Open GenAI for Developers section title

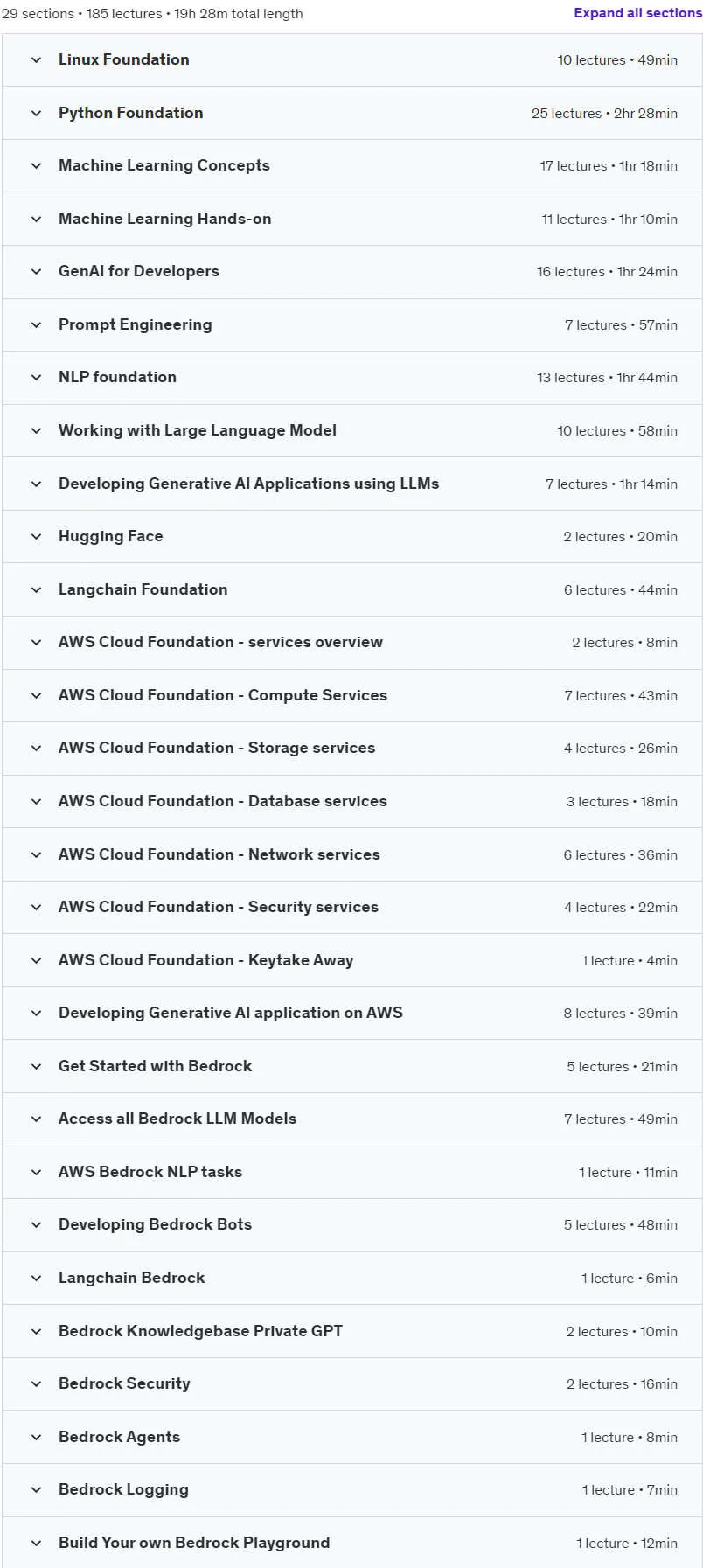(138, 271)
